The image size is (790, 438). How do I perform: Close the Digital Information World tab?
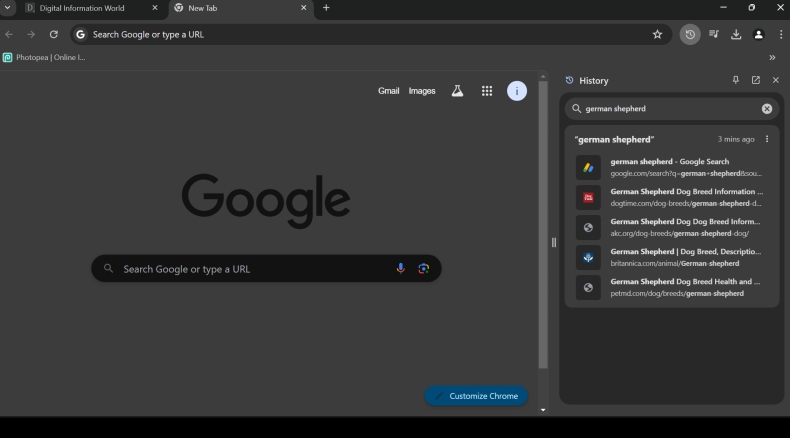(x=155, y=8)
